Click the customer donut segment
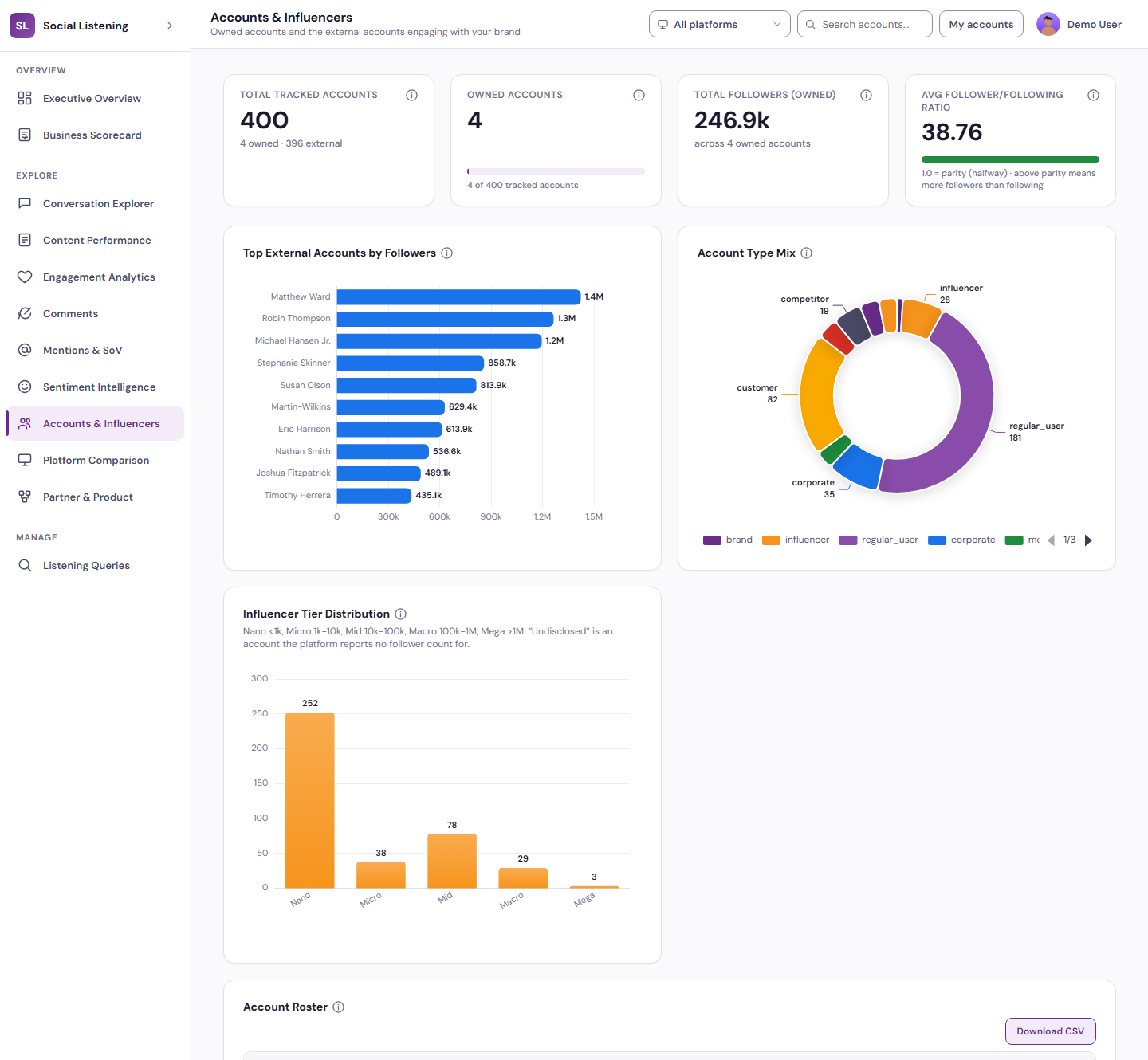The height and width of the screenshot is (1060, 1148). (x=817, y=395)
